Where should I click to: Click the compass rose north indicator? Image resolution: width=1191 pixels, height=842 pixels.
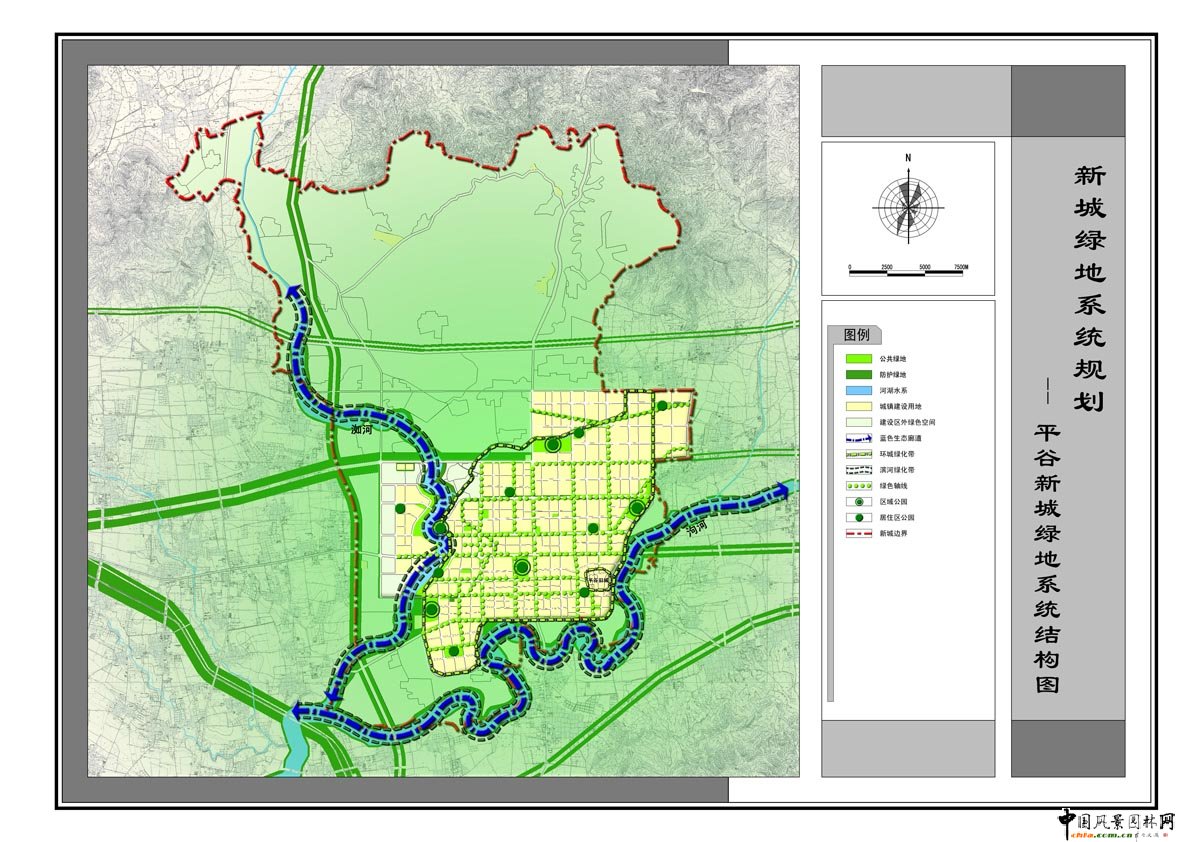click(908, 158)
